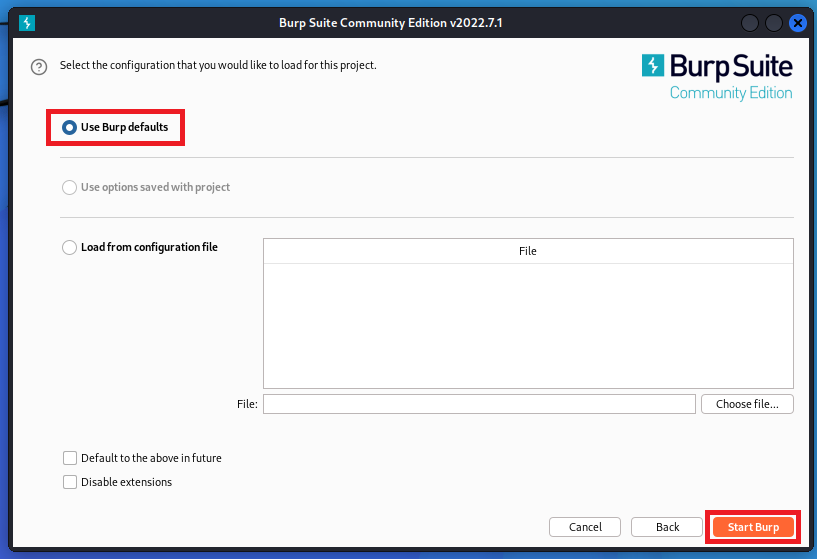817x559 pixels.
Task: Click the Start Burp button
Action: (x=753, y=527)
